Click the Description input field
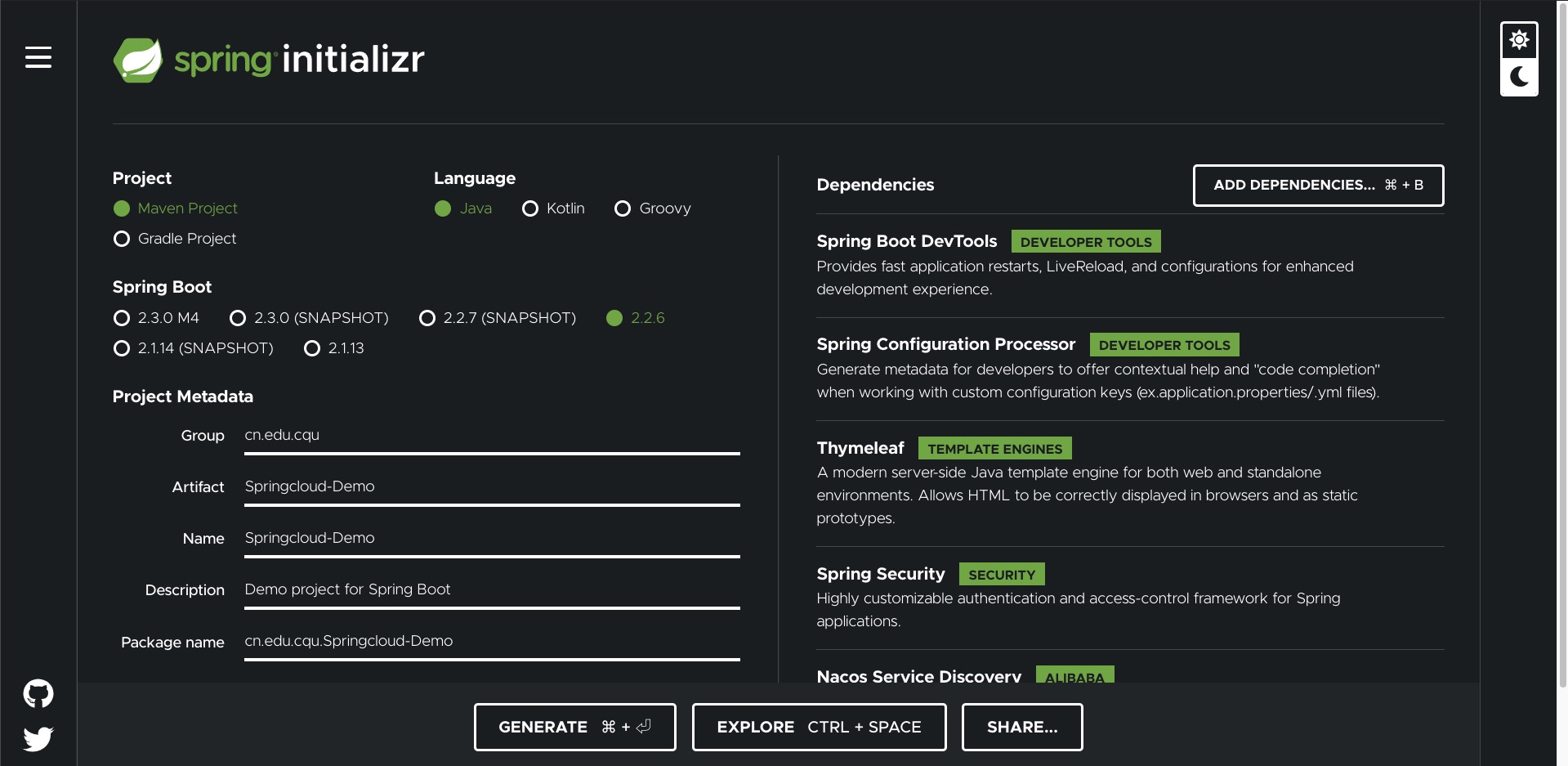The height and width of the screenshot is (766, 1568). [x=492, y=592]
